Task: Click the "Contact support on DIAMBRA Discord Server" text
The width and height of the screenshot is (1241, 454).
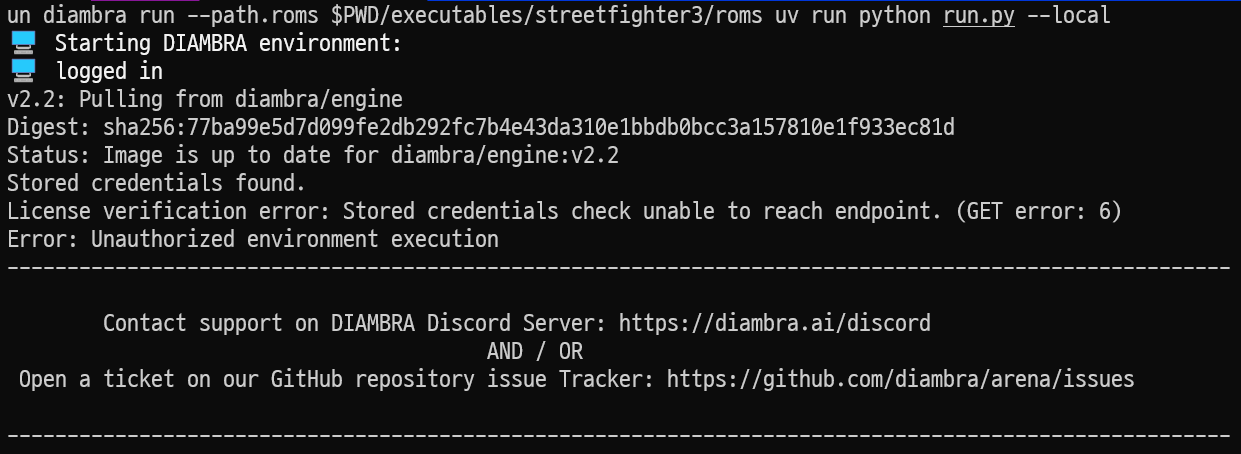Action: 355,323
